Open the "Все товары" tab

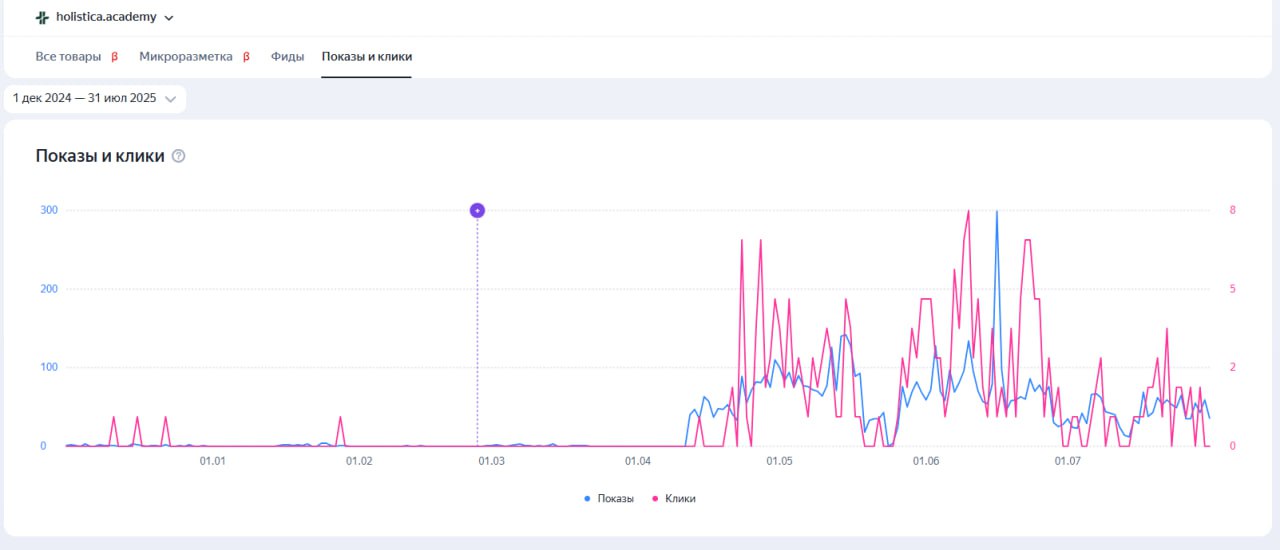click(x=68, y=57)
